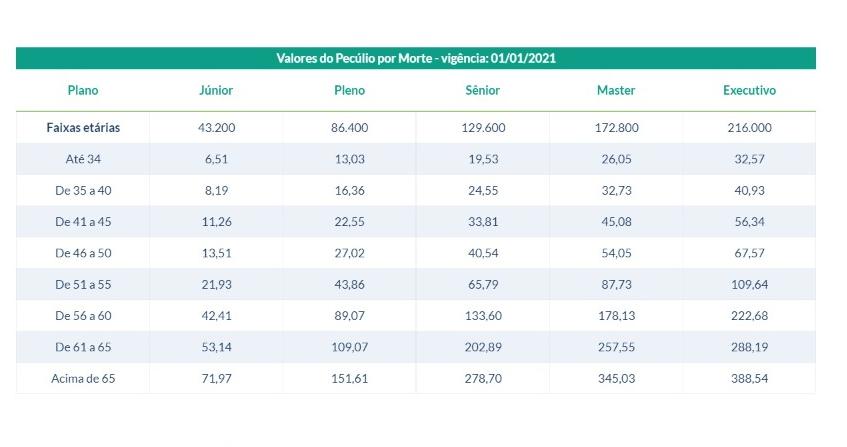Click the Faixas etárias row label
This screenshot has height=447, width=847.
(83, 128)
